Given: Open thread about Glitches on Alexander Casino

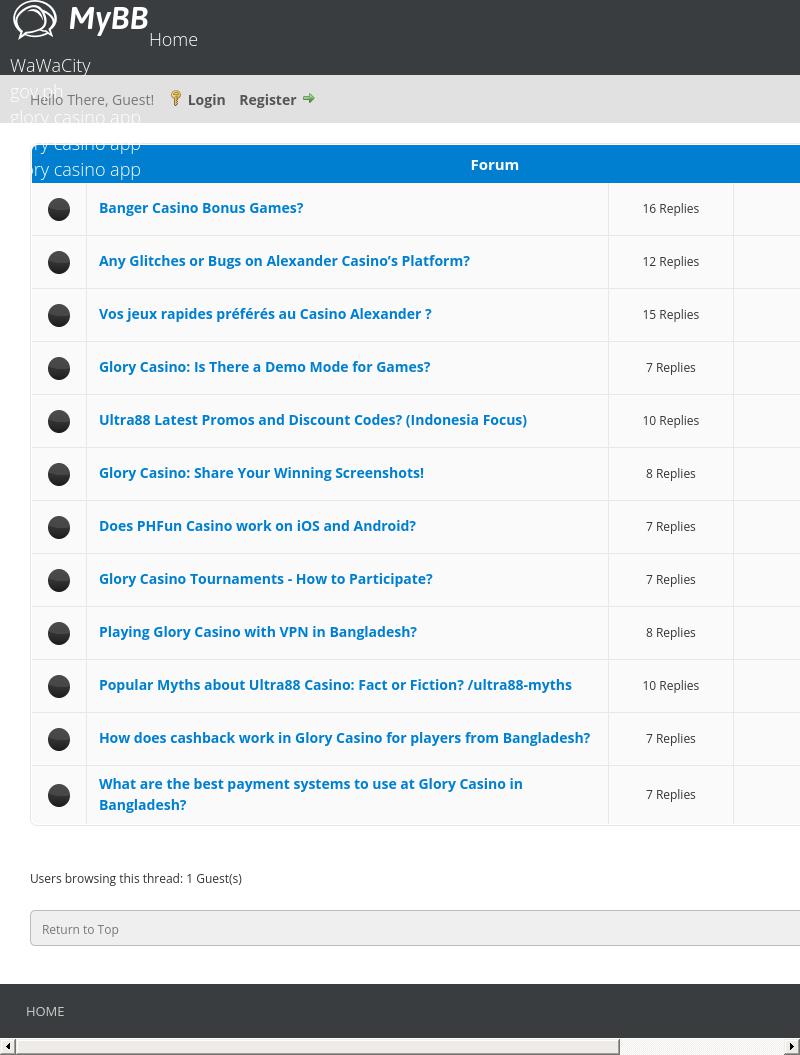Looking at the screenshot, I should tap(284, 261).
